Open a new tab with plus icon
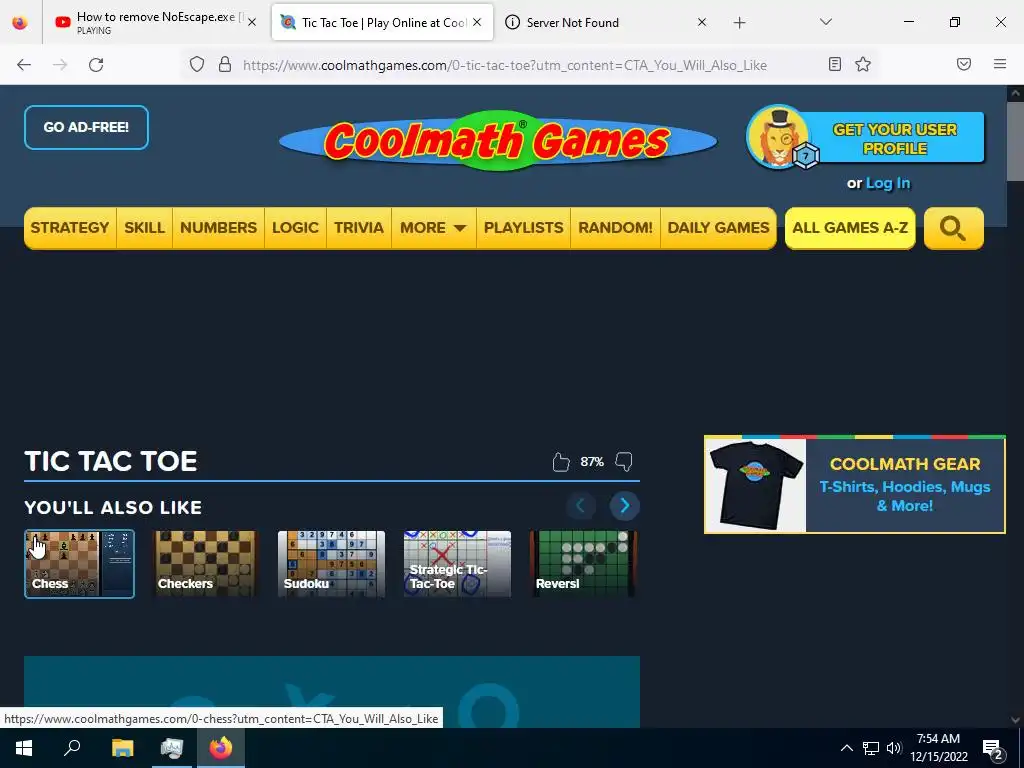 click(x=739, y=23)
